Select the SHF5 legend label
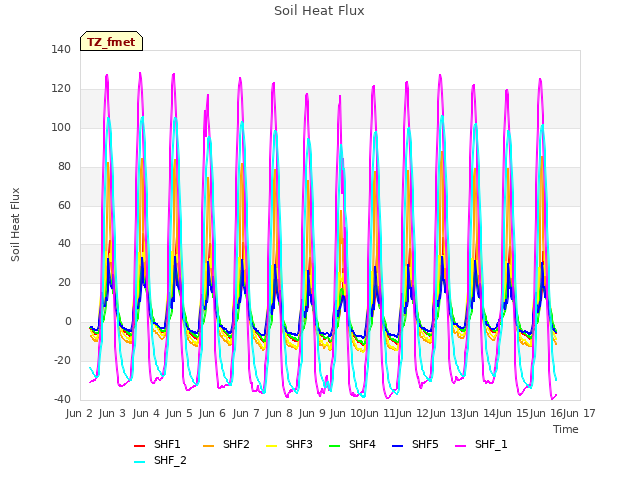Viewport: 640px width, 480px height. 425,444
